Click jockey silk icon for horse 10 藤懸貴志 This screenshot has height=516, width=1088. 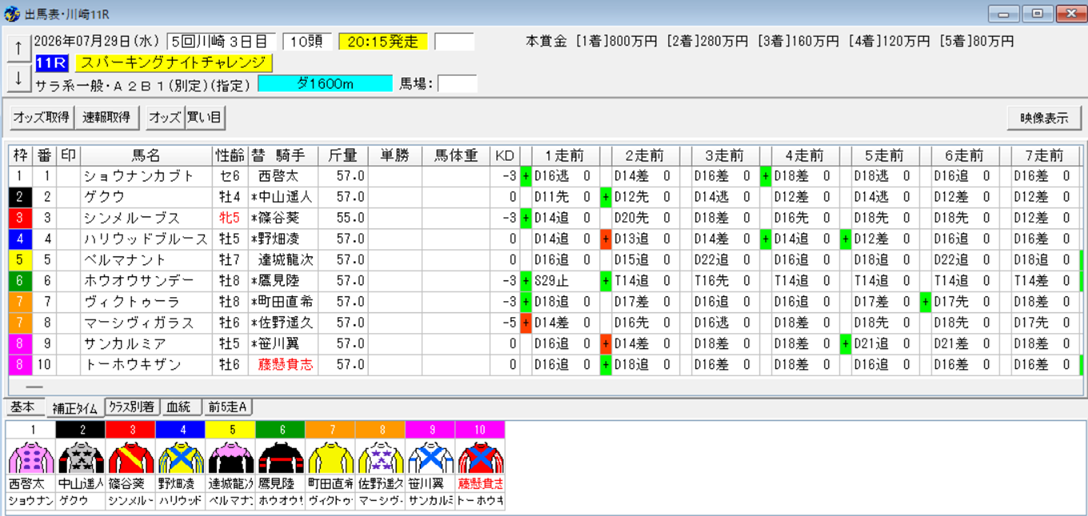tap(479, 456)
